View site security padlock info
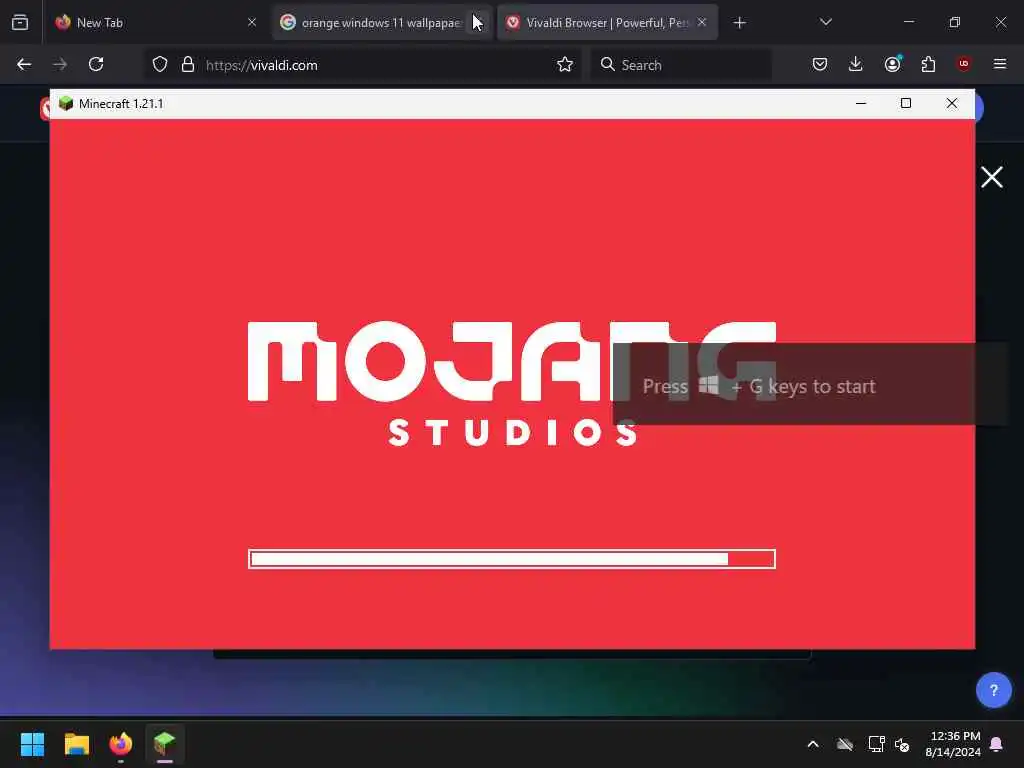 [x=188, y=64]
